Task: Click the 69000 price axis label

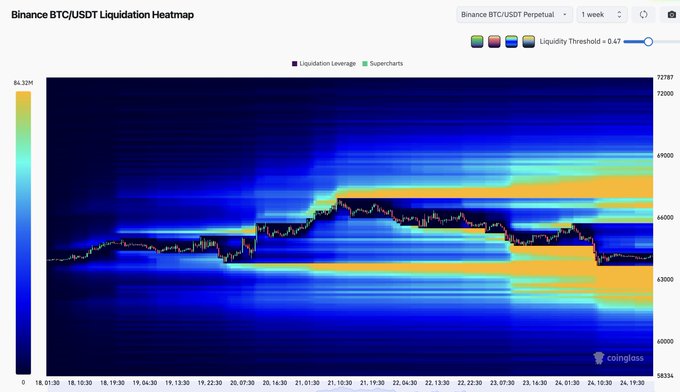Action: pos(665,156)
